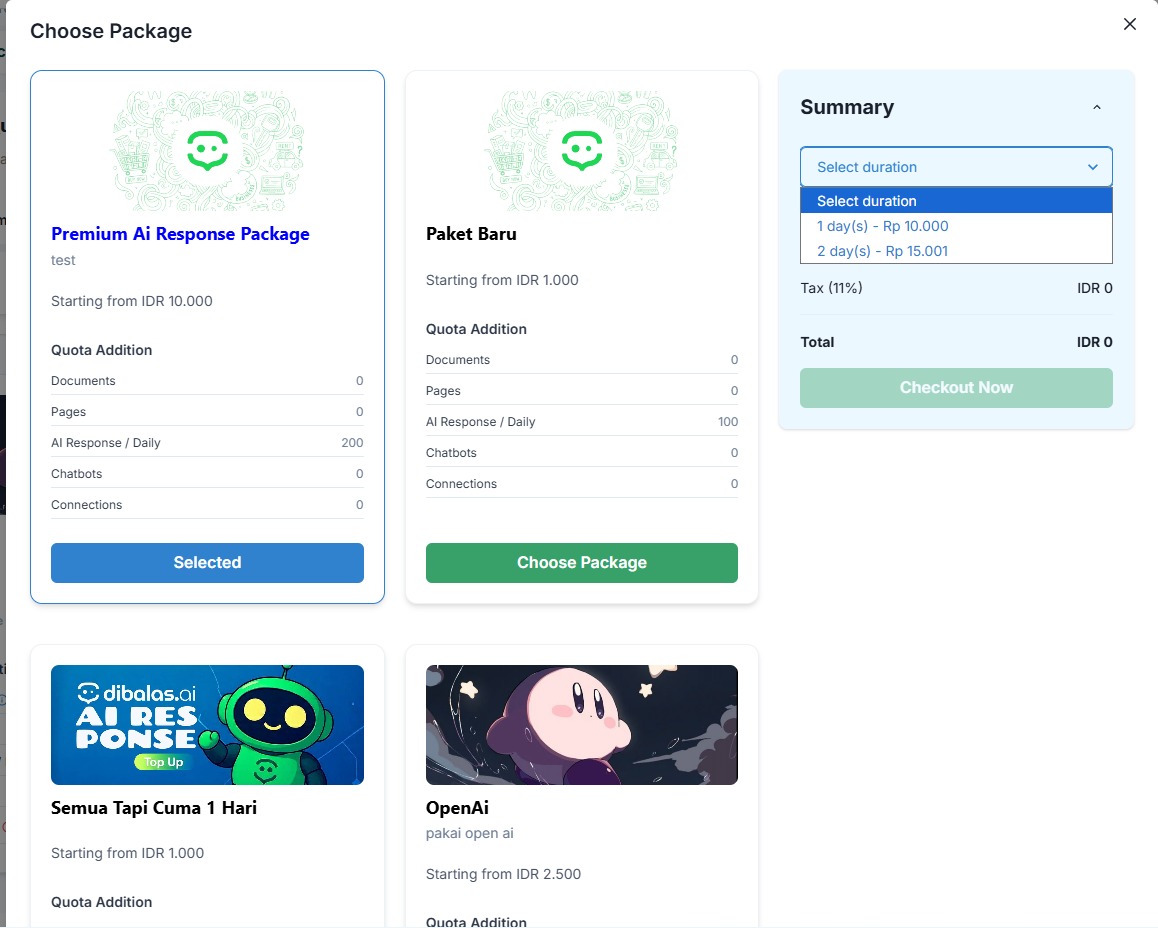Click the Semua Tapi Cuma 1 Hari title

click(x=154, y=808)
